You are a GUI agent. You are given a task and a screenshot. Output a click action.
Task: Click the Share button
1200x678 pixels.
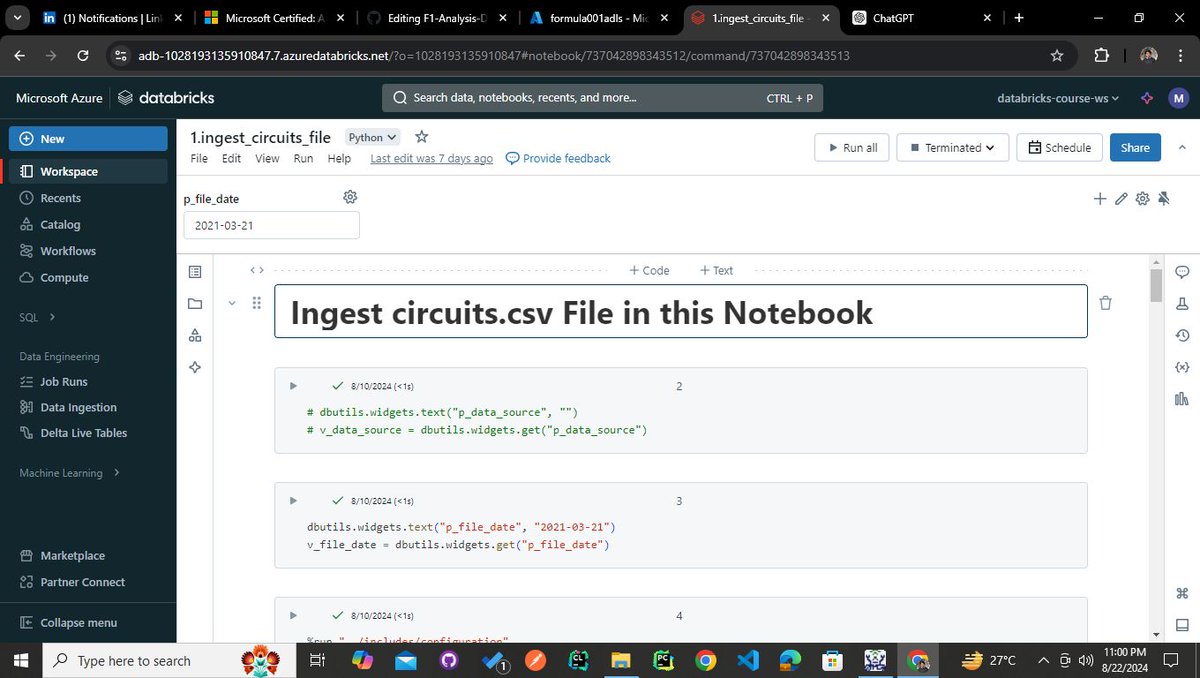click(x=1135, y=148)
